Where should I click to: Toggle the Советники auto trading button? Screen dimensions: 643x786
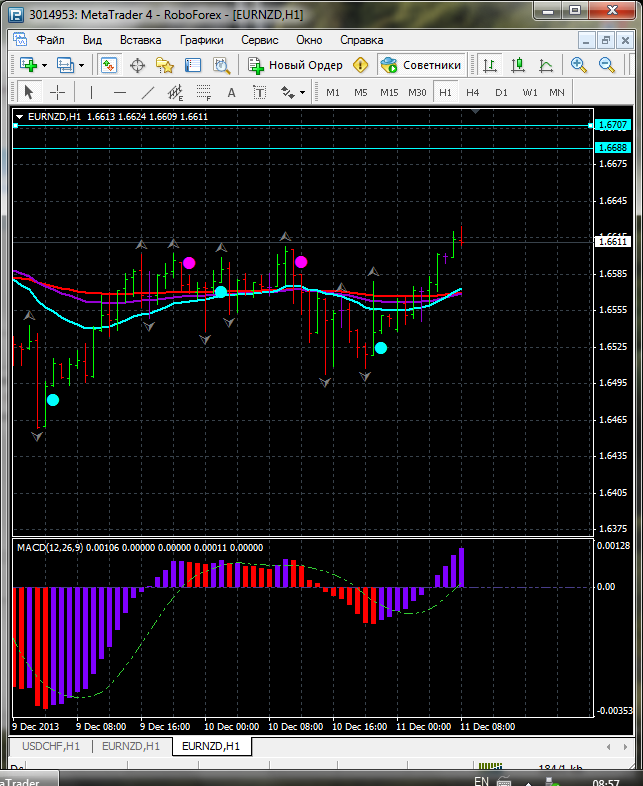coord(421,65)
